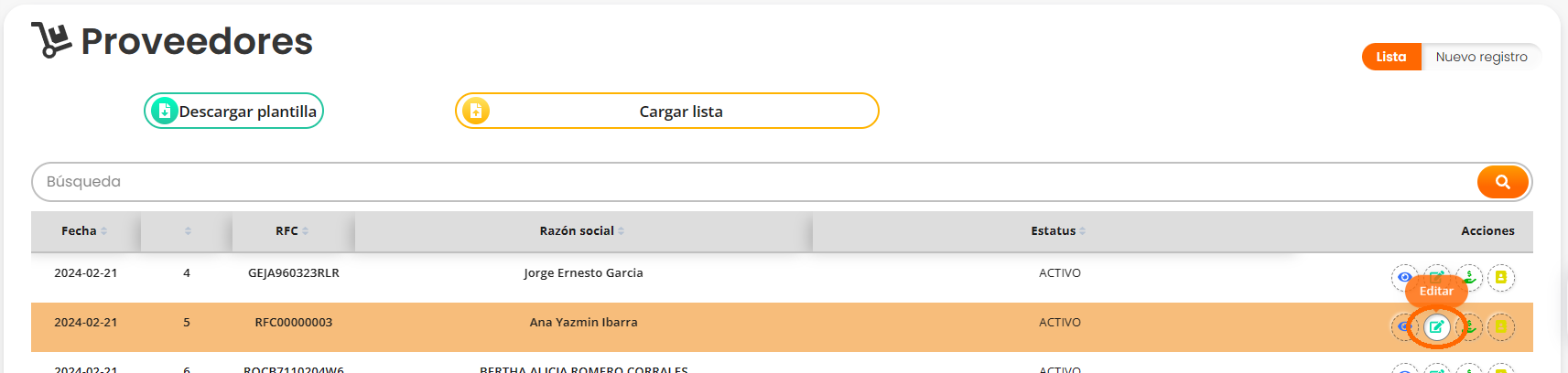The height and width of the screenshot is (373, 1568).
Task: Click into the Búsqueda search field
Action: pyautogui.click(x=751, y=182)
